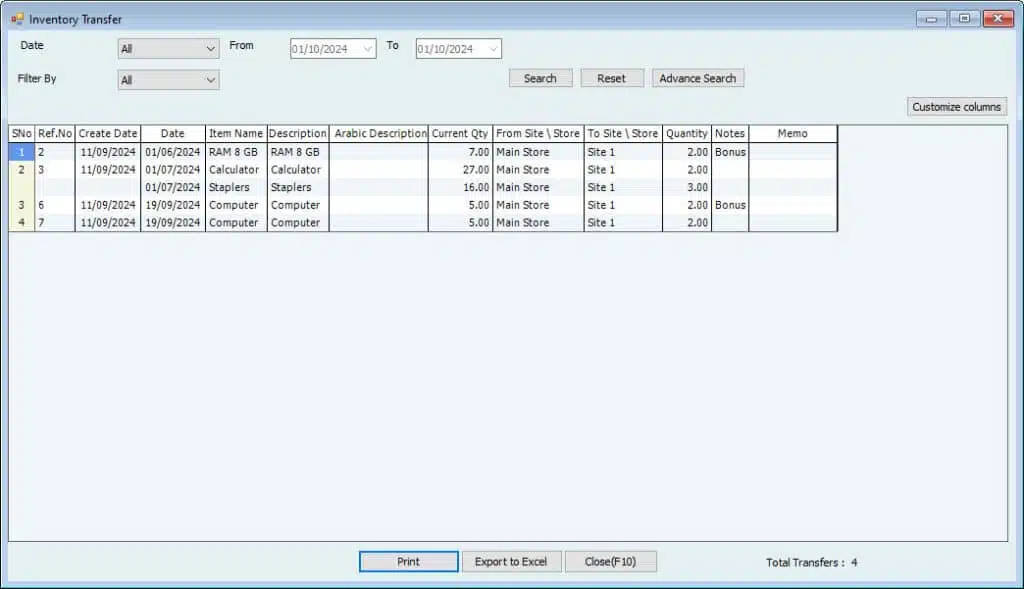
Task: Select row header SNo 3
Action: click(22, 205)
